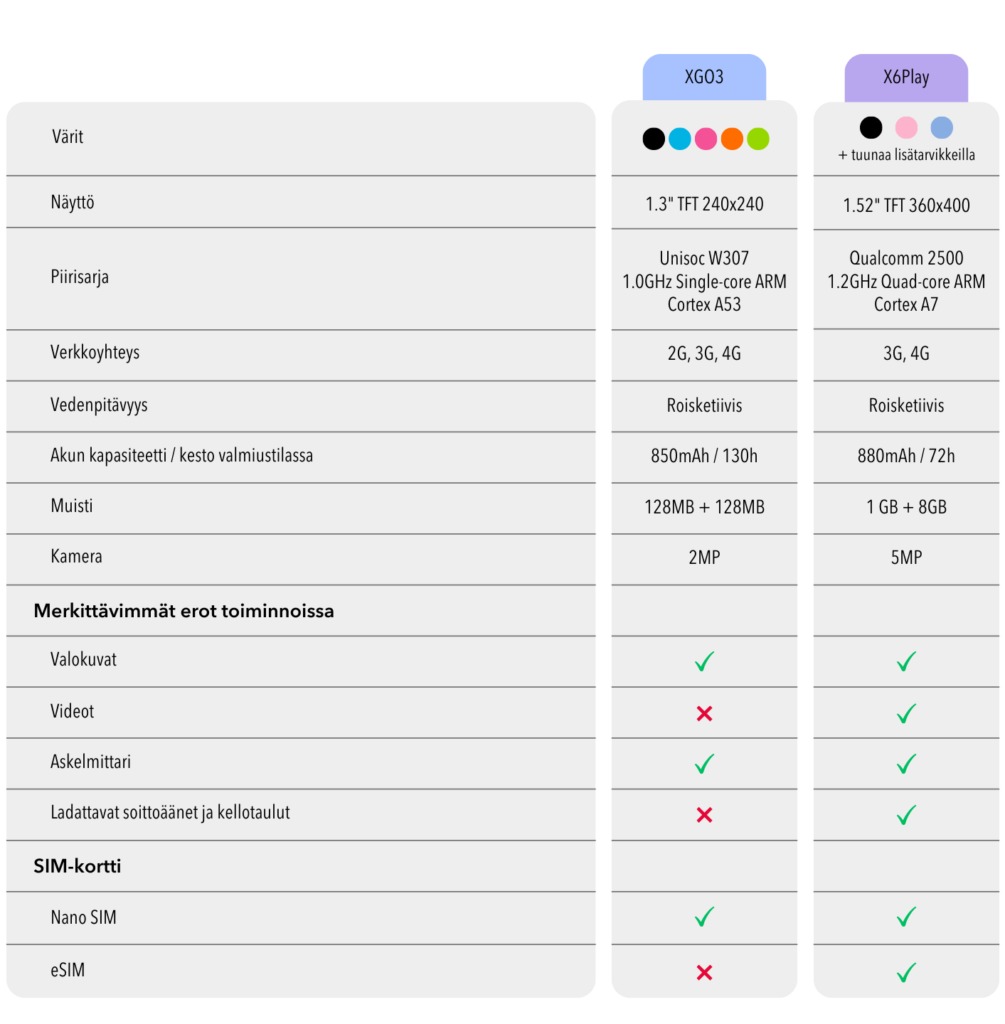1005x1024 pixels.
Task: Click XGO3 red X for Ladattavat soittoäänet
Action: [x=704, y=815]
